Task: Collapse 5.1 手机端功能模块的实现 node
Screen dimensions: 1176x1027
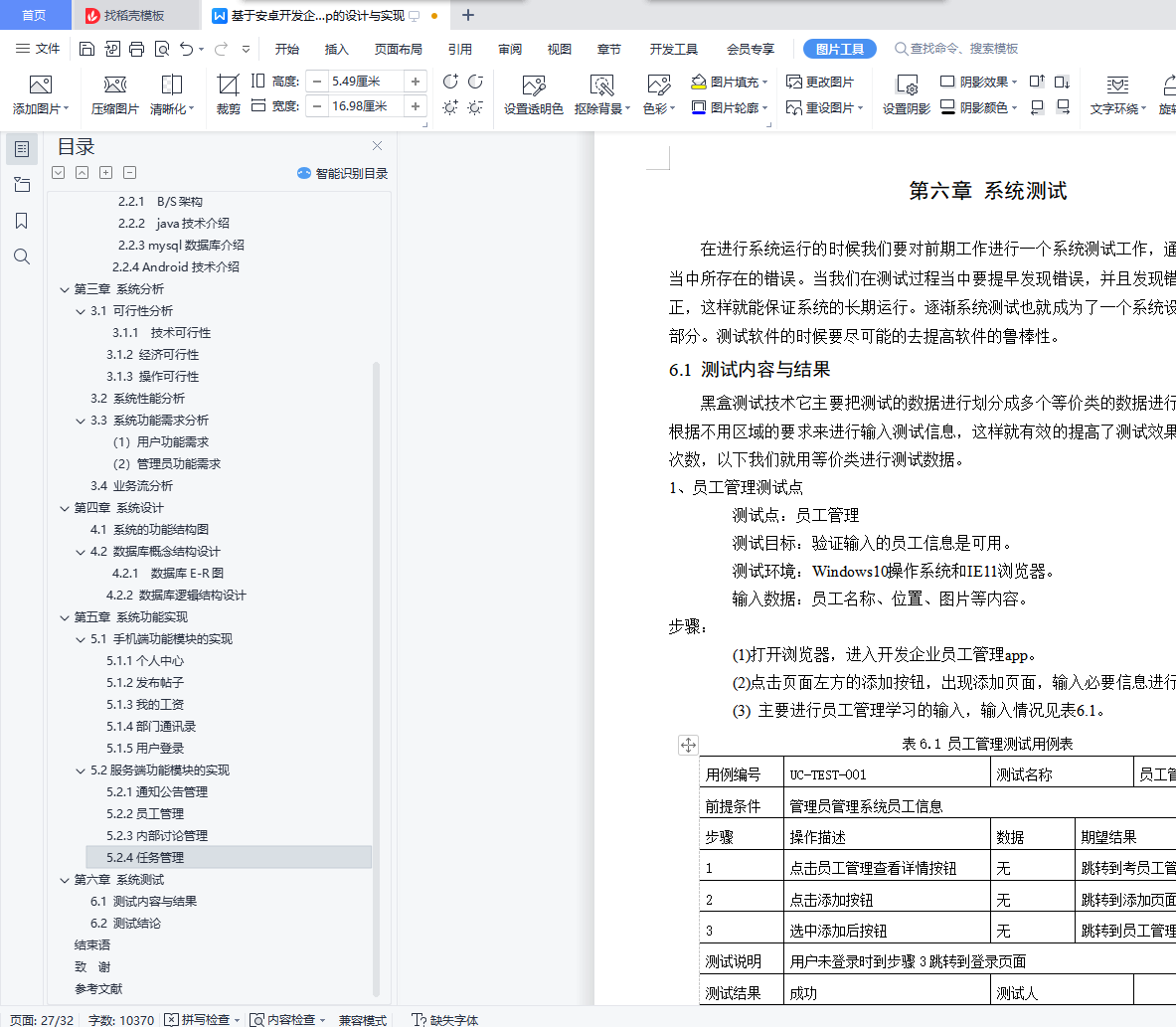Action: (x=81, y=640)
